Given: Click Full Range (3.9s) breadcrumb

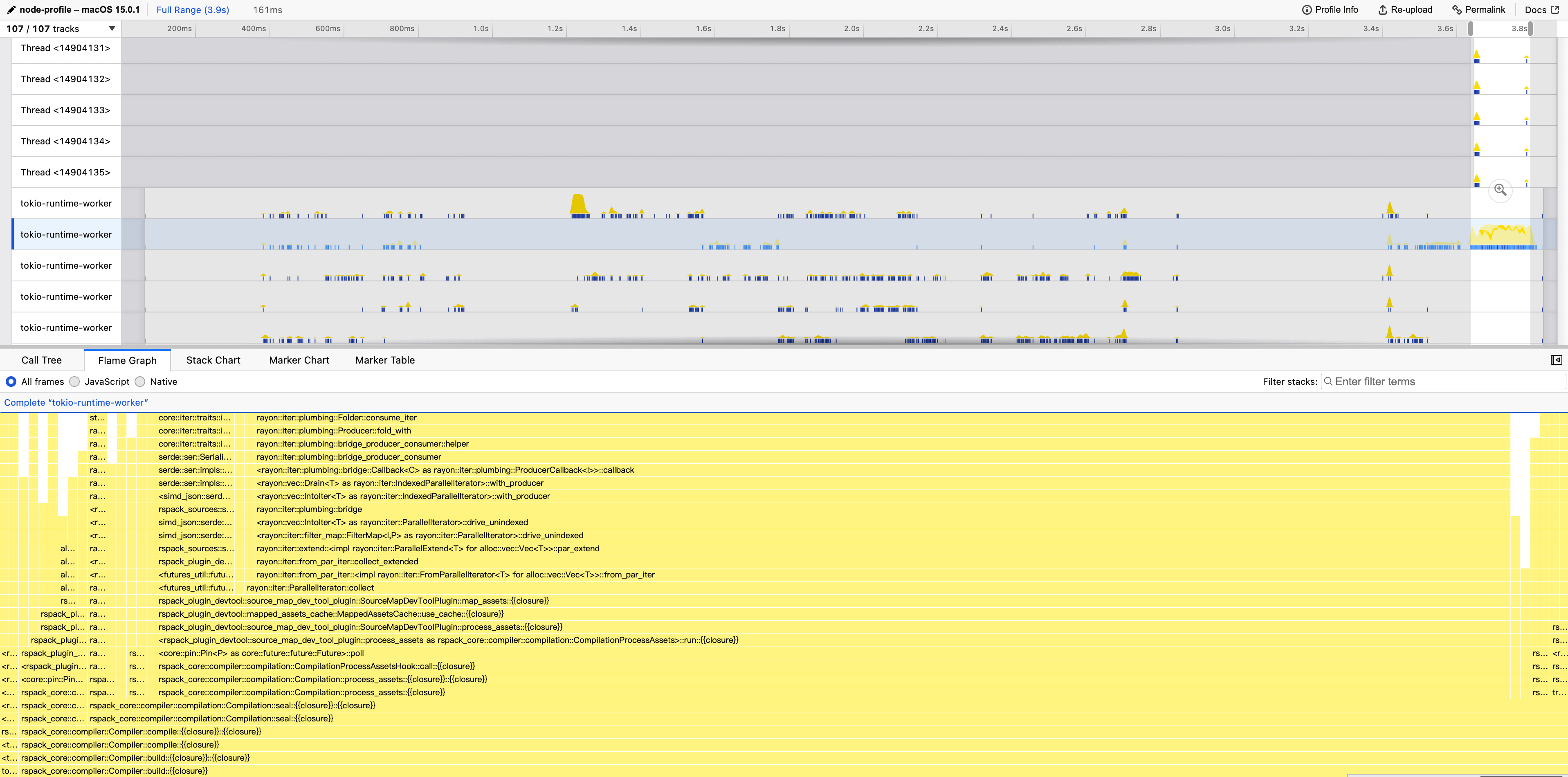Looking at the screenshot, I should pos(192,10).
